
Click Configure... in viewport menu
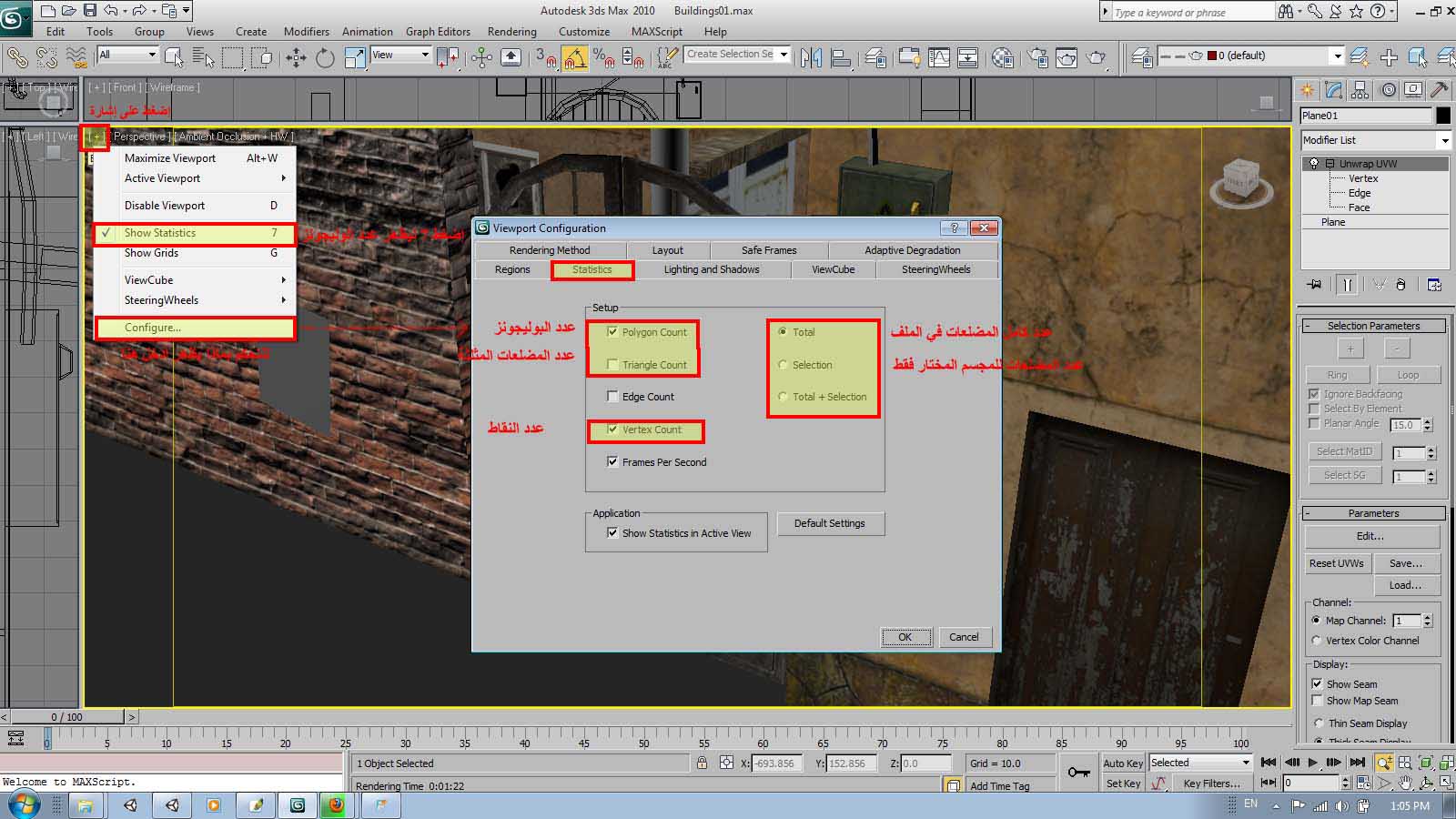(x=195, y=328)
